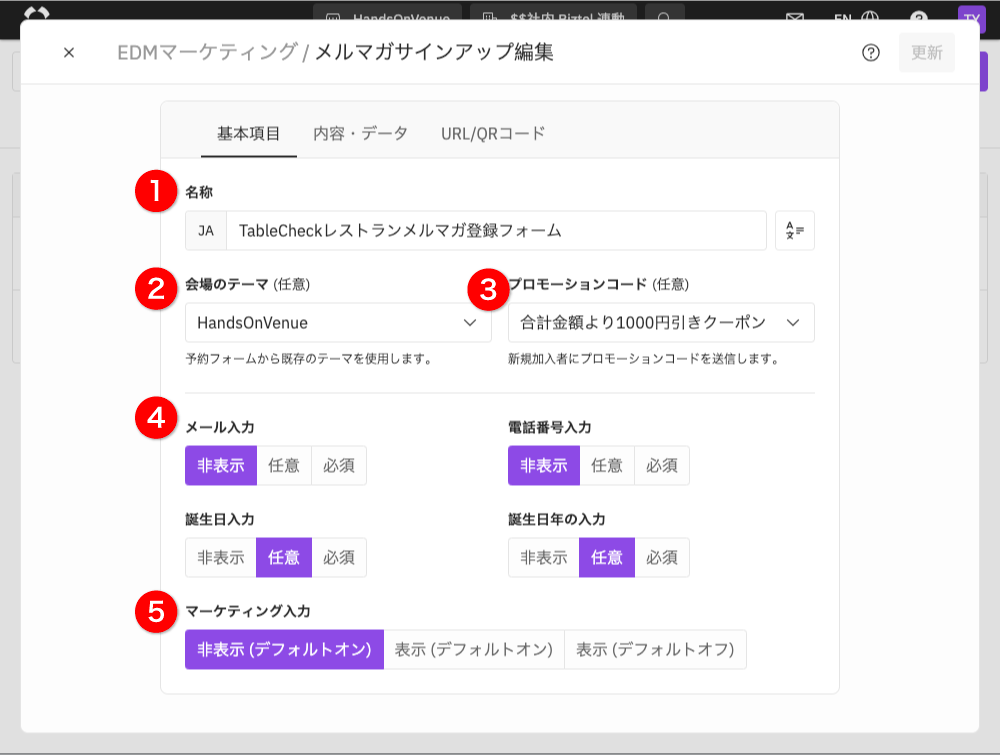This screenshot has width=1000, height=755.
Task: Expand the 会場のテーマ HandsOnVenue dropdown
Action: tap(338, 323)
